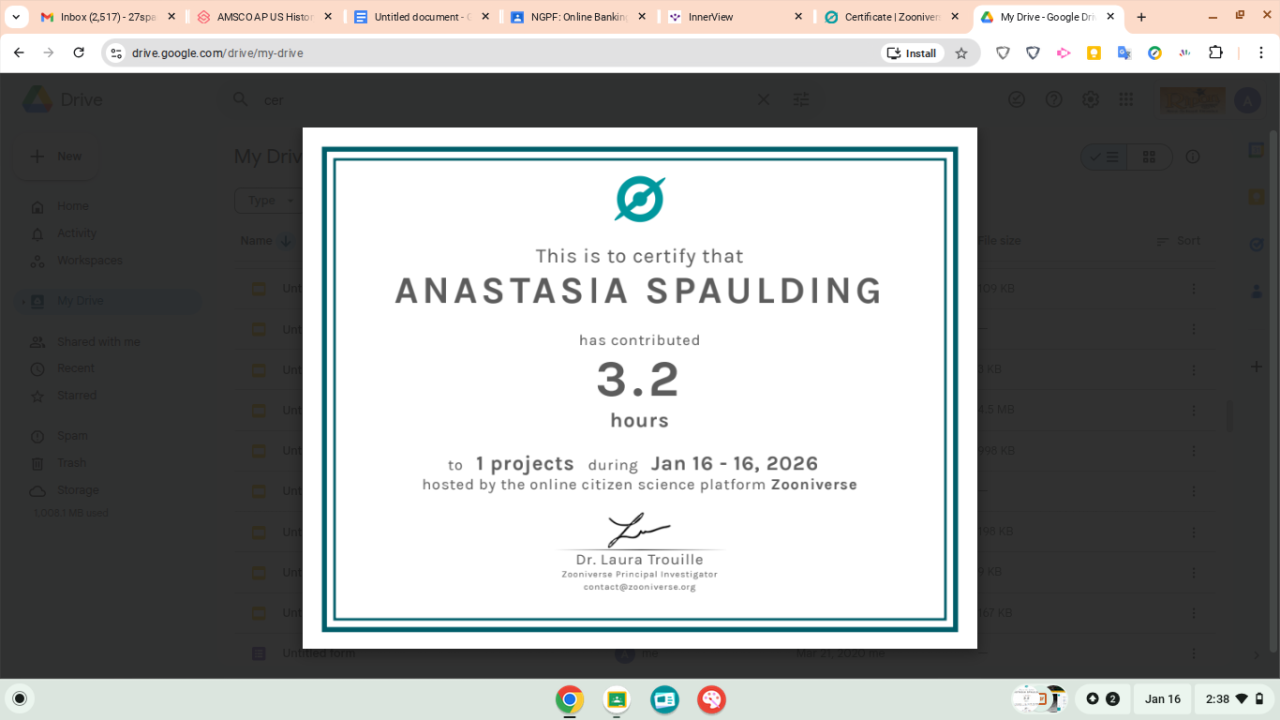The width and height of the screenshot is (1280, 720).
Task: View site information icon in address bar
Action: [115, 53]
